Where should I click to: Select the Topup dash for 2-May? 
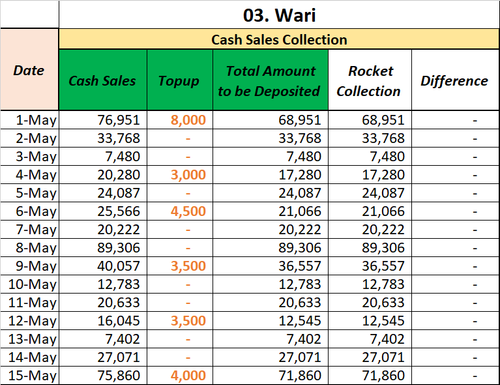[179, 138]
